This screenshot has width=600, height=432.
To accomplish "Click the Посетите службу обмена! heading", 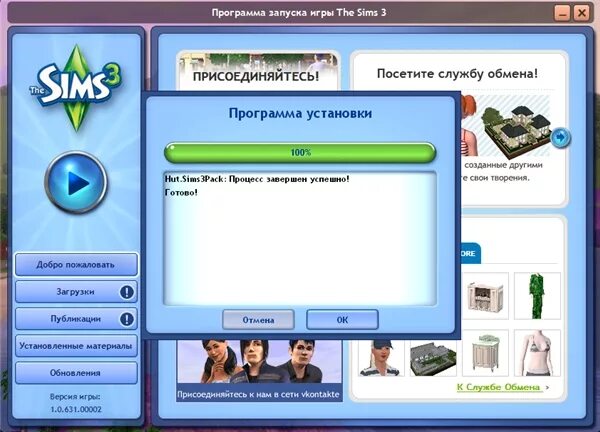I will pyautogui.click(x=457, y=73).
